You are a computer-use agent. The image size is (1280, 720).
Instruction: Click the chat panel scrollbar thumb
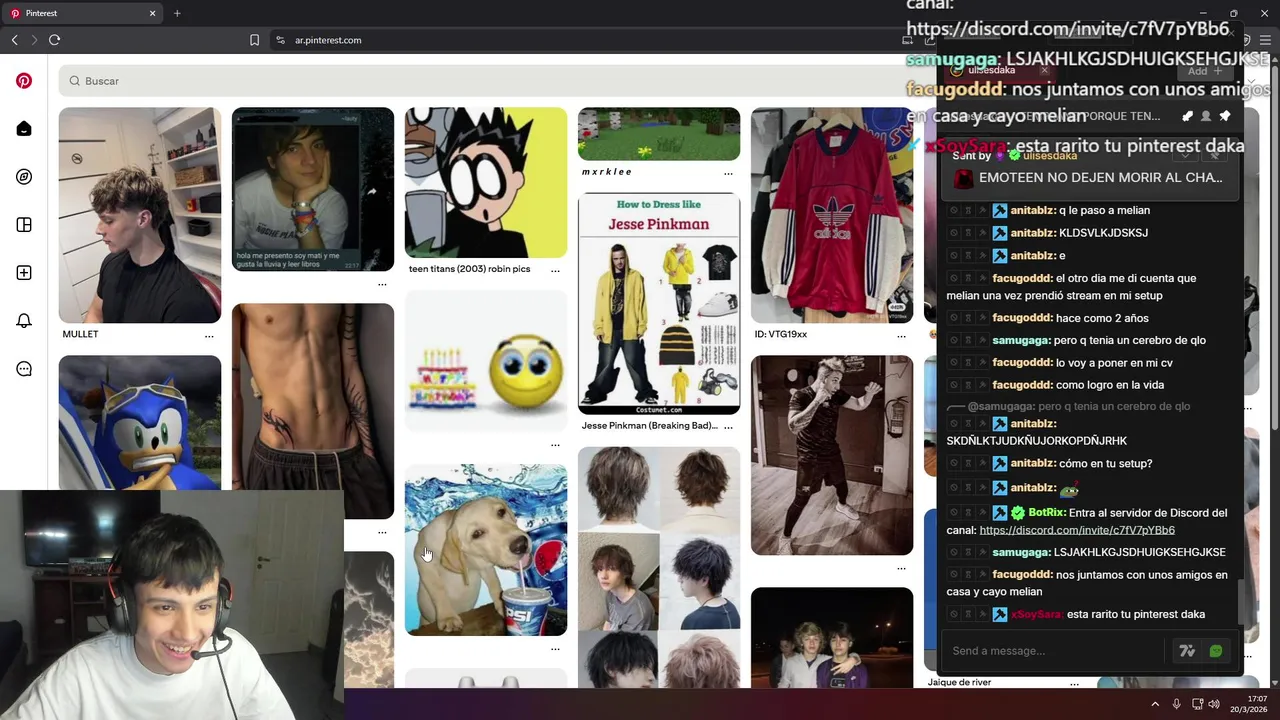click(x=1243, y=601)
